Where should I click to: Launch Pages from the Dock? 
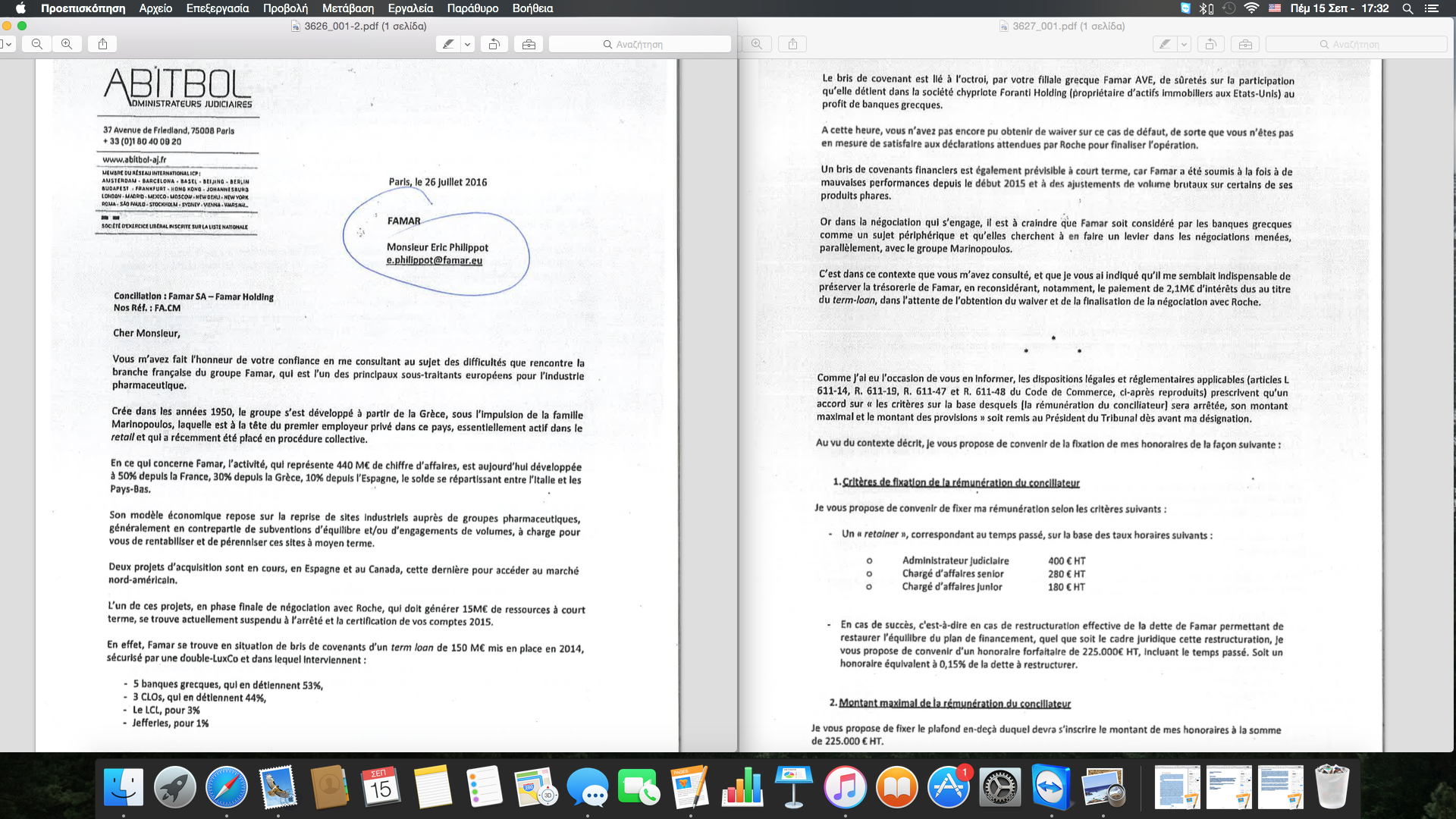[690, 787]
